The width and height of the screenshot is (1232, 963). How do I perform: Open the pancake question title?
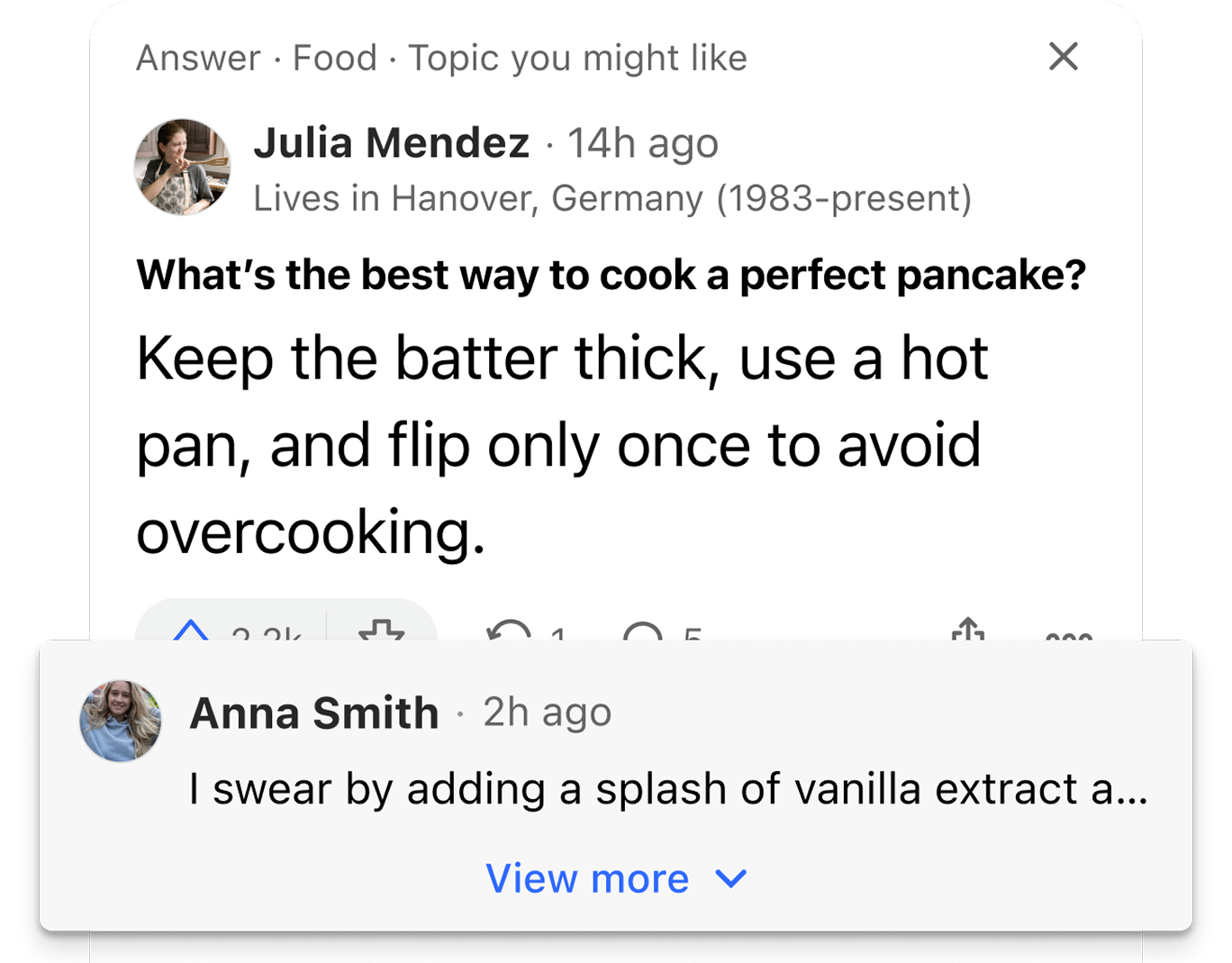pos(611,275)
